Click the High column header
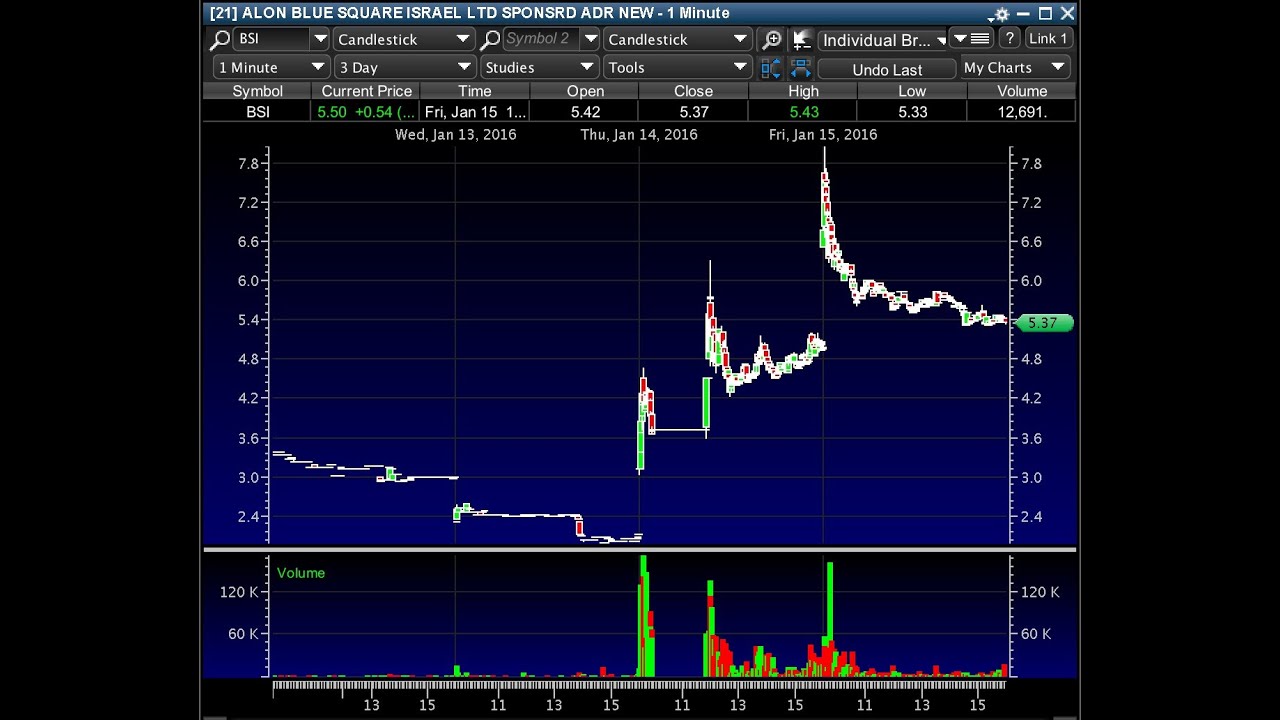This screenshot has width=1280, height=720. [803, 91]
